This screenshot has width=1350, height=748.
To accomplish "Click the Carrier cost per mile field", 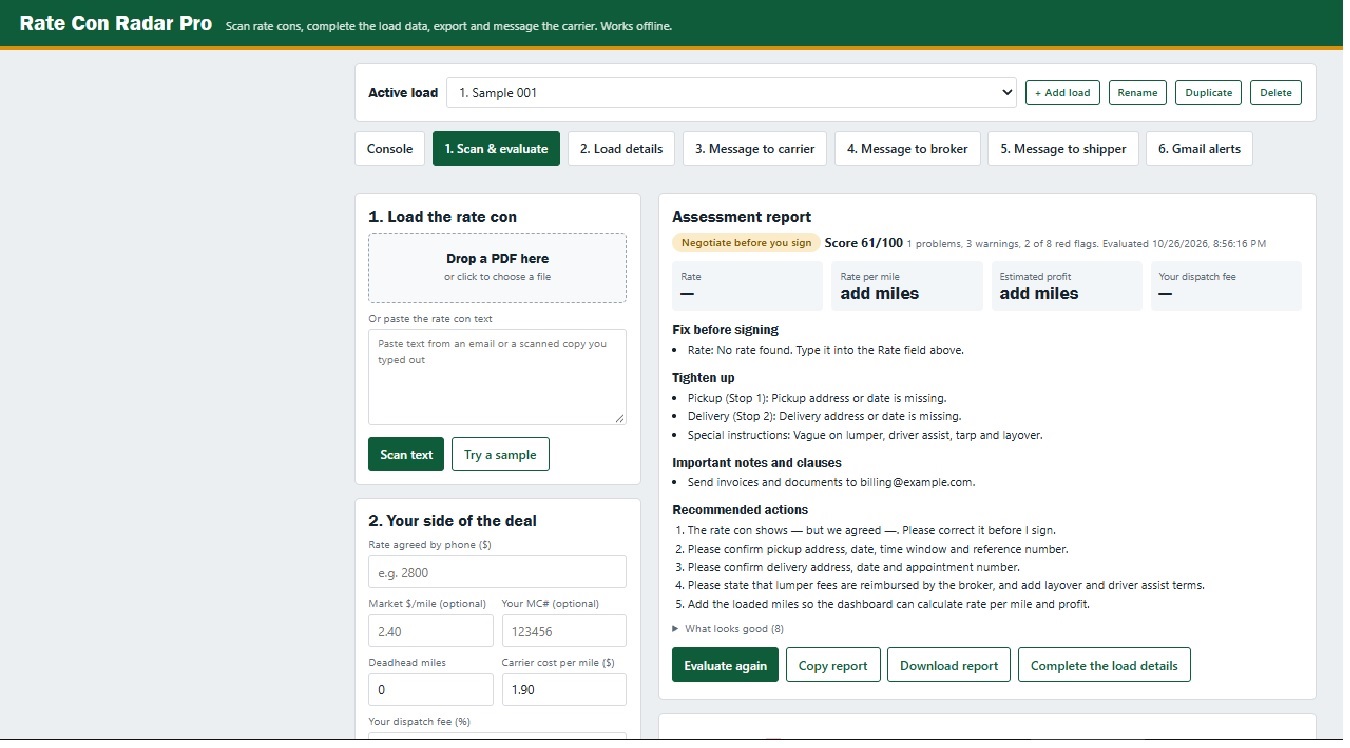I will pos(564,690).
